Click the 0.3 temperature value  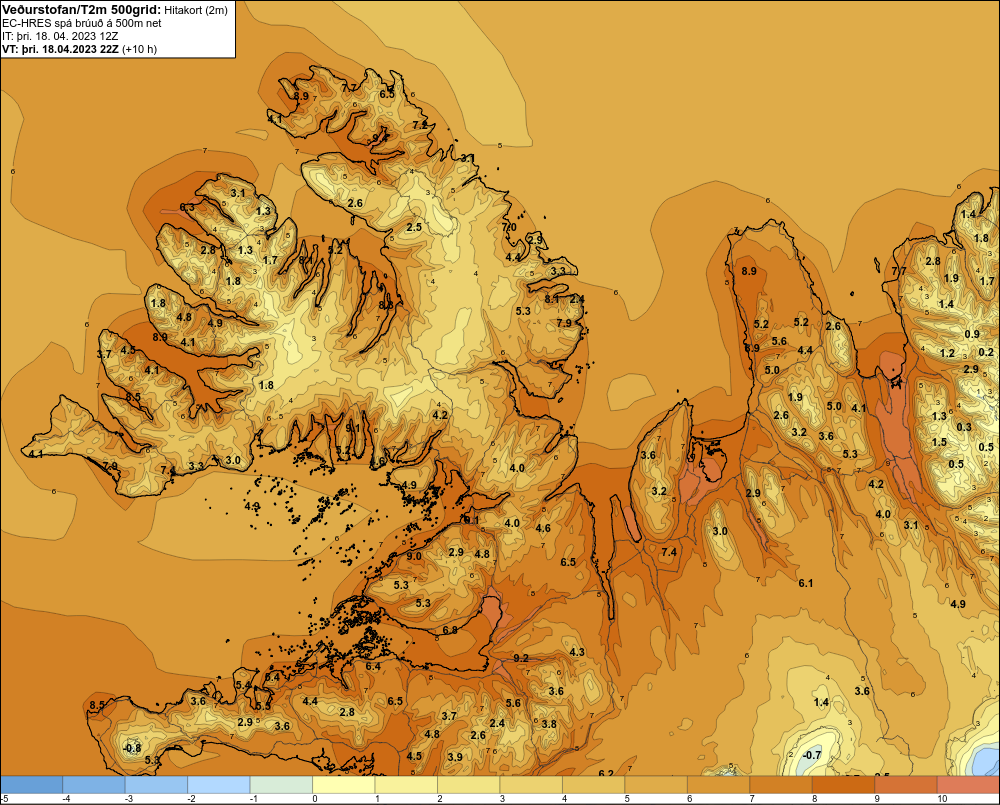click(x=964, y=427)
